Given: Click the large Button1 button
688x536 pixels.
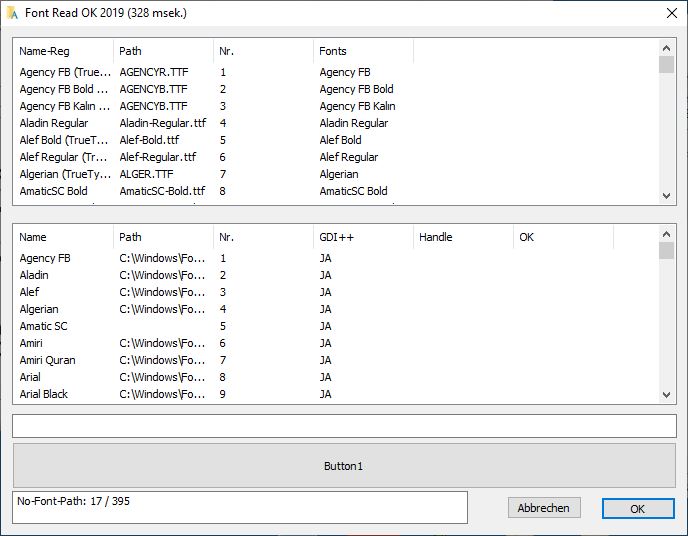Looking at the screenshot, I should tap(344, 466).
